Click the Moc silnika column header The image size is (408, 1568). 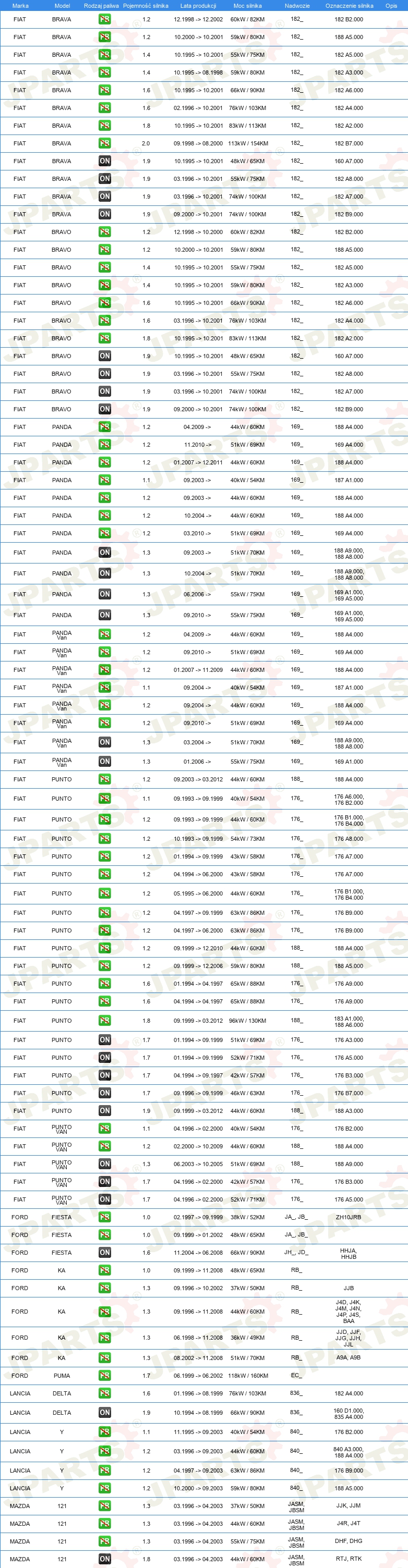point(247,6)
